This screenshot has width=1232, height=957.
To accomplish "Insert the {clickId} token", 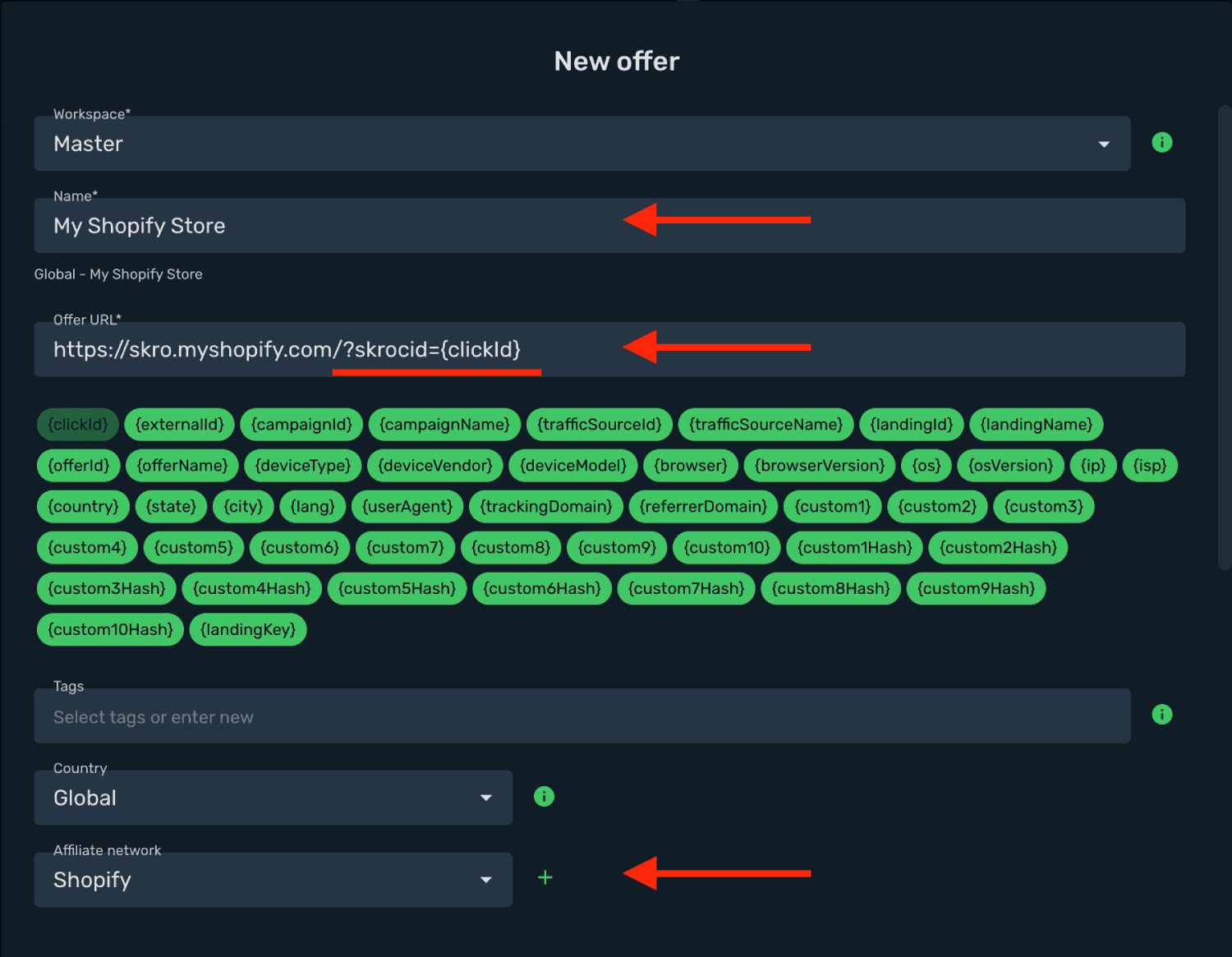I will pos(78,425).
